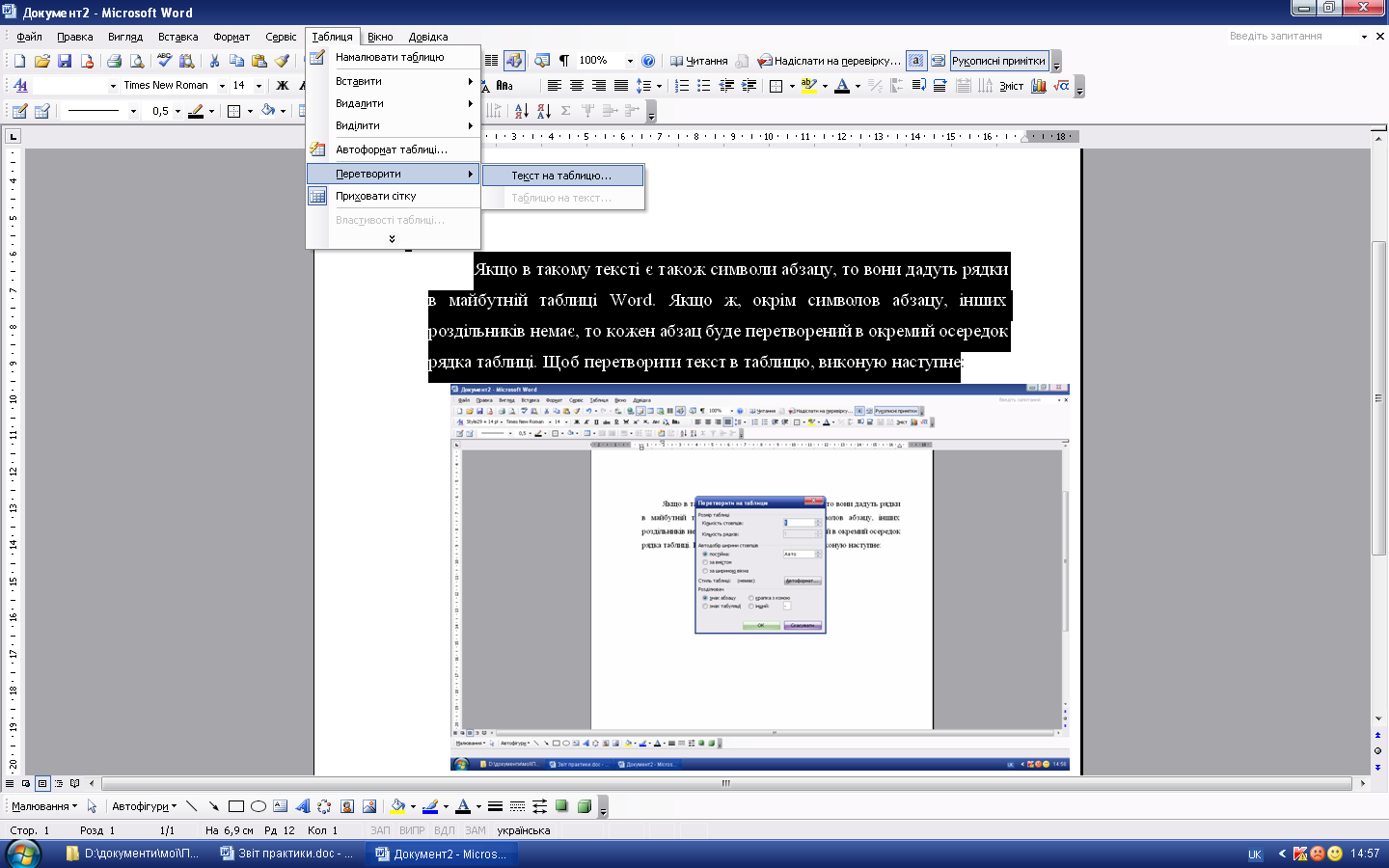Toggle the Drawing toolbar button
The width and height of the screenshot is (1389, 868).
point(514,61)
